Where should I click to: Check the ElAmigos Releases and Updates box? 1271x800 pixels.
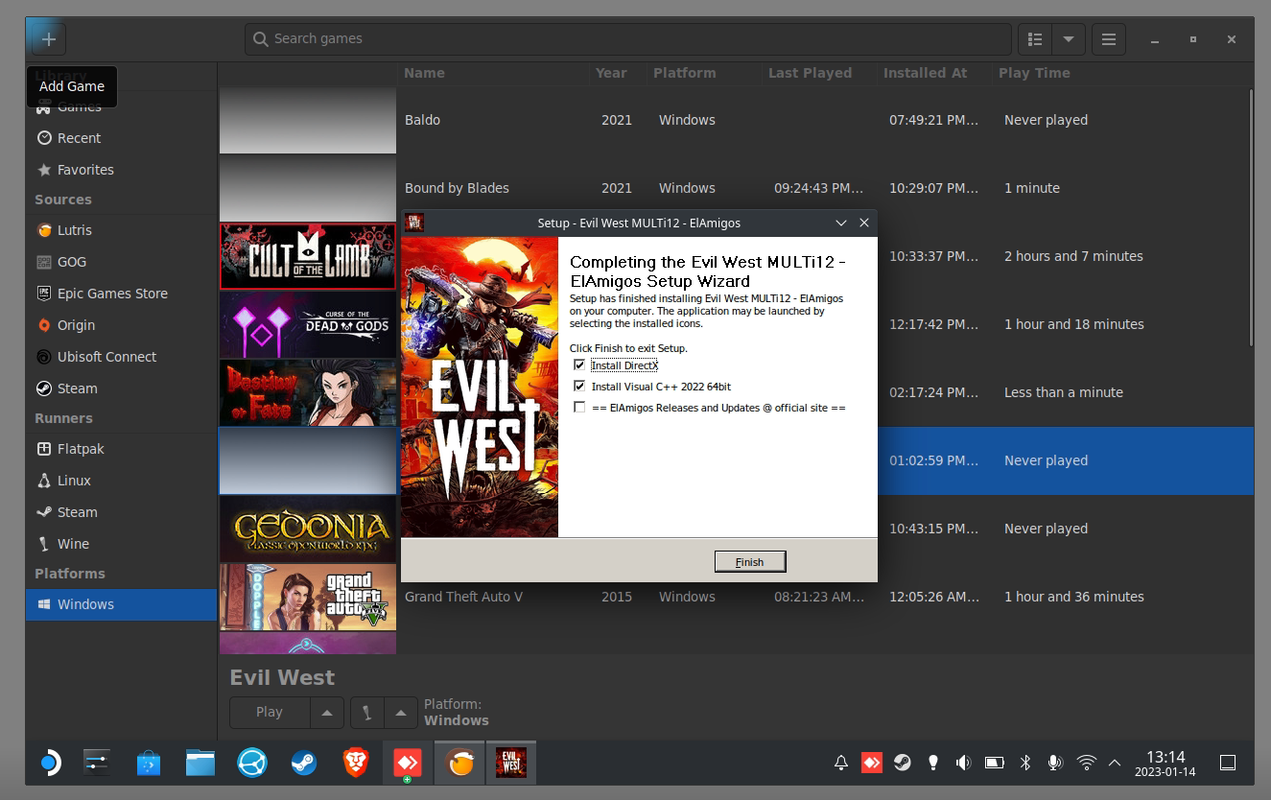click(580, 407)
